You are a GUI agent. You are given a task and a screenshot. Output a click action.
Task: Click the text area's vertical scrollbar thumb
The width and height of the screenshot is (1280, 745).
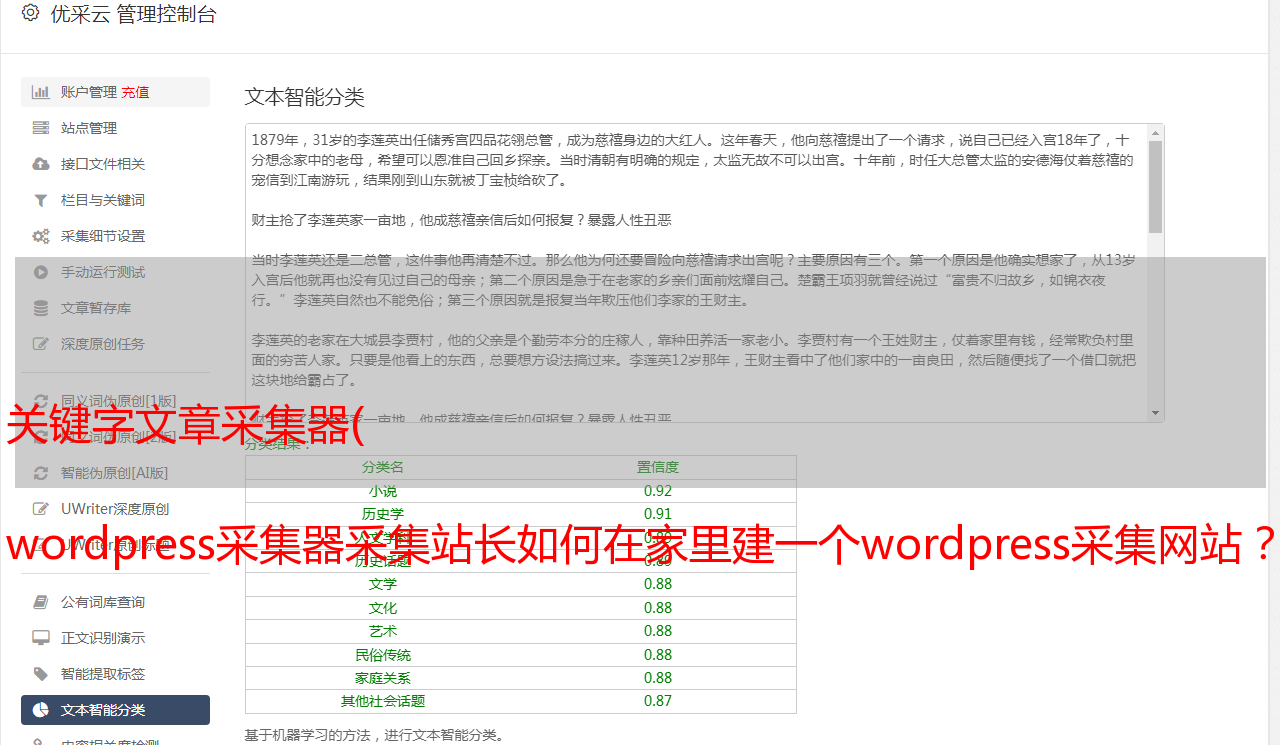pos(1156,187)
